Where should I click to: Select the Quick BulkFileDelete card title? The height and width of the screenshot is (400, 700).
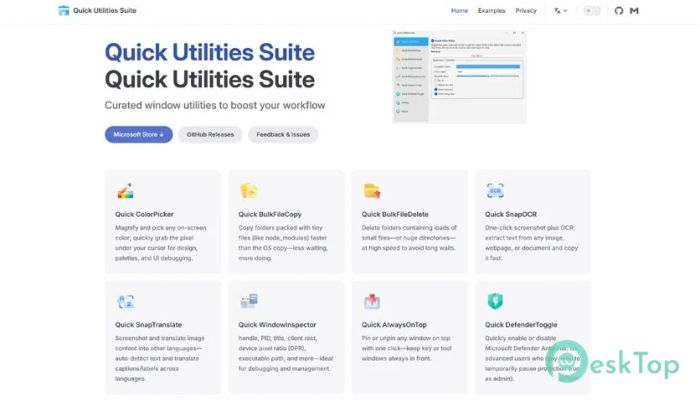(x=395, y=214)
